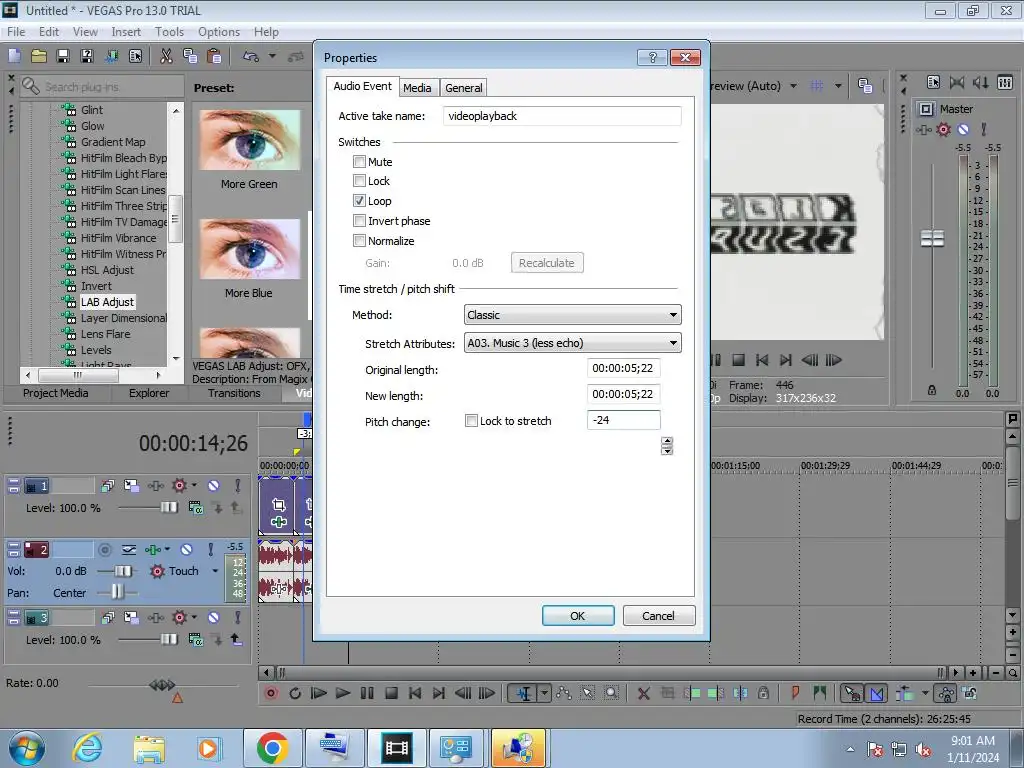This screenshot has height=768, width=1024.
Task: Uncheck the Loop checkbox
Action: 359,200
